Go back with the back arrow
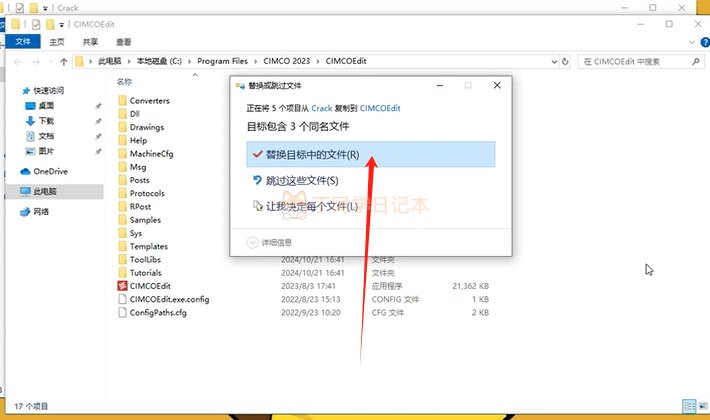710x420 pixels. click(x=18, y=62)
